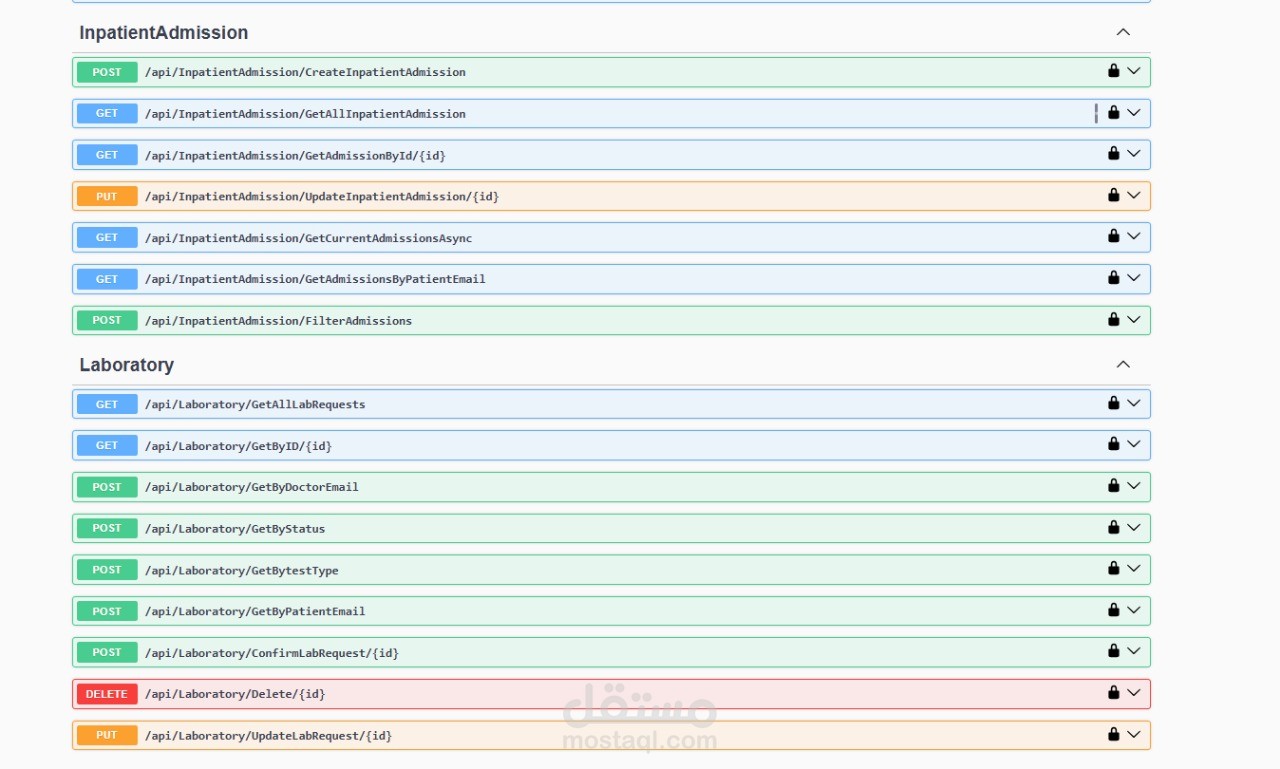1280x769 pixels.
Task: Click PUT badge of UpdateInpatientAdmission
Action: pos(107,196)
